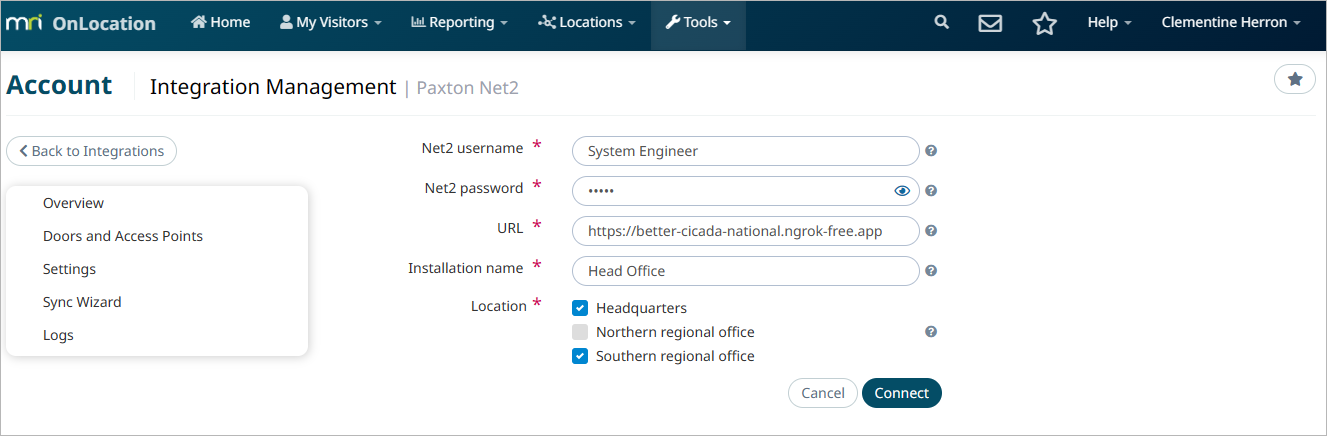
Task: Click the URL input field
Action: [746, 231]
